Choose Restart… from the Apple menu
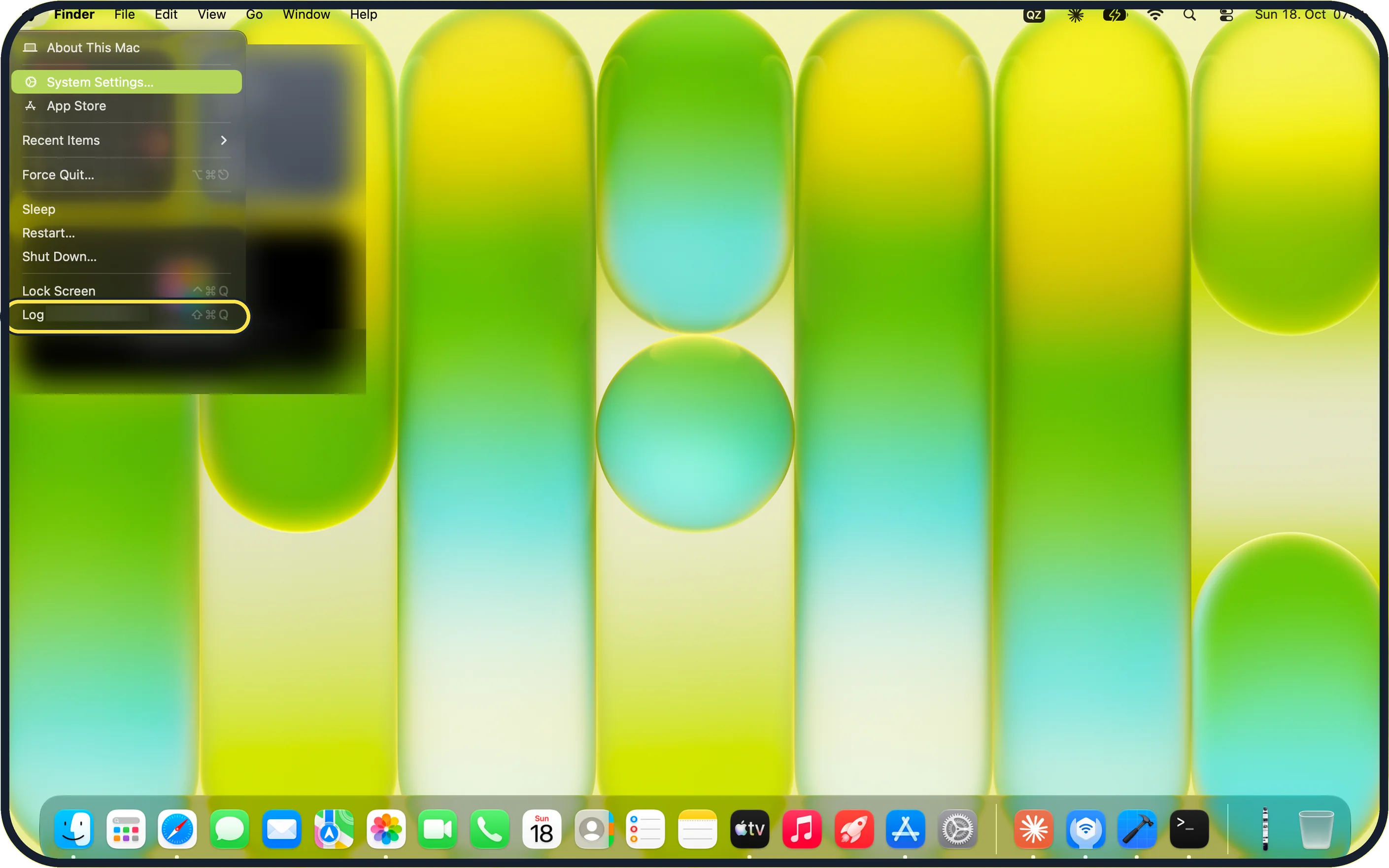1389x868 pixels. coord(126,233)
